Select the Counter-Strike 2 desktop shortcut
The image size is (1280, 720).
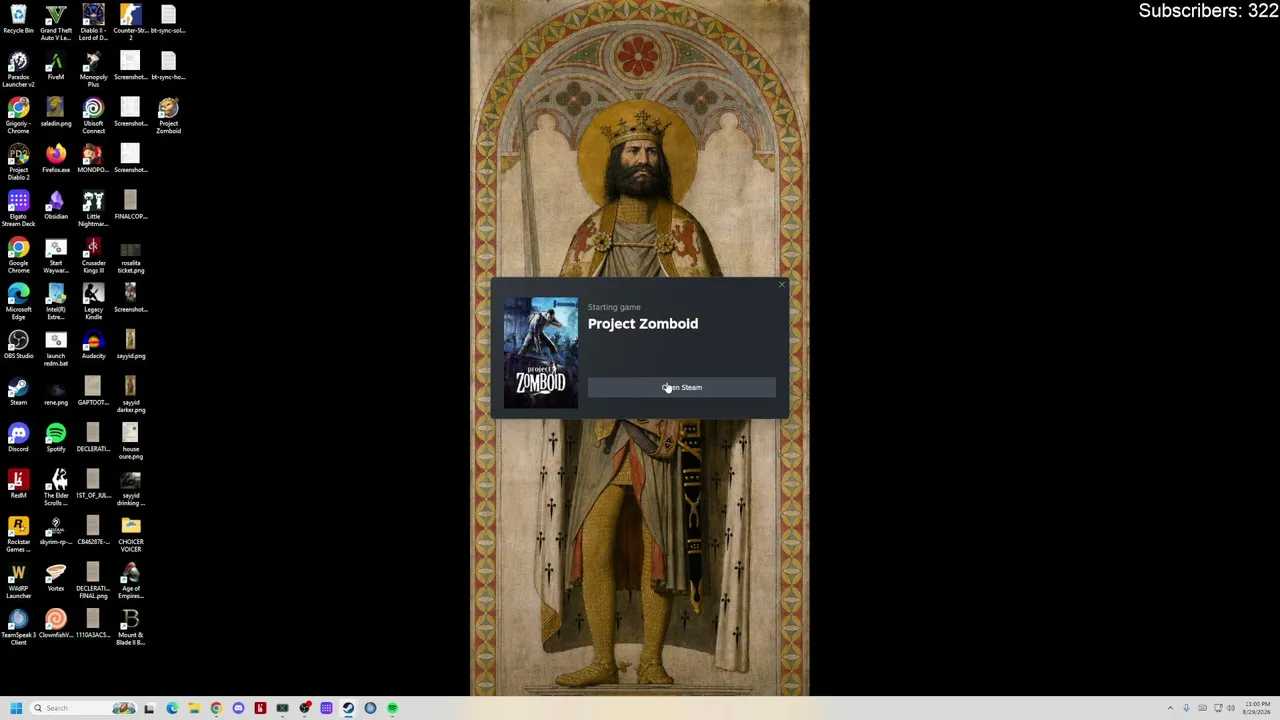[x=131, y=23]
